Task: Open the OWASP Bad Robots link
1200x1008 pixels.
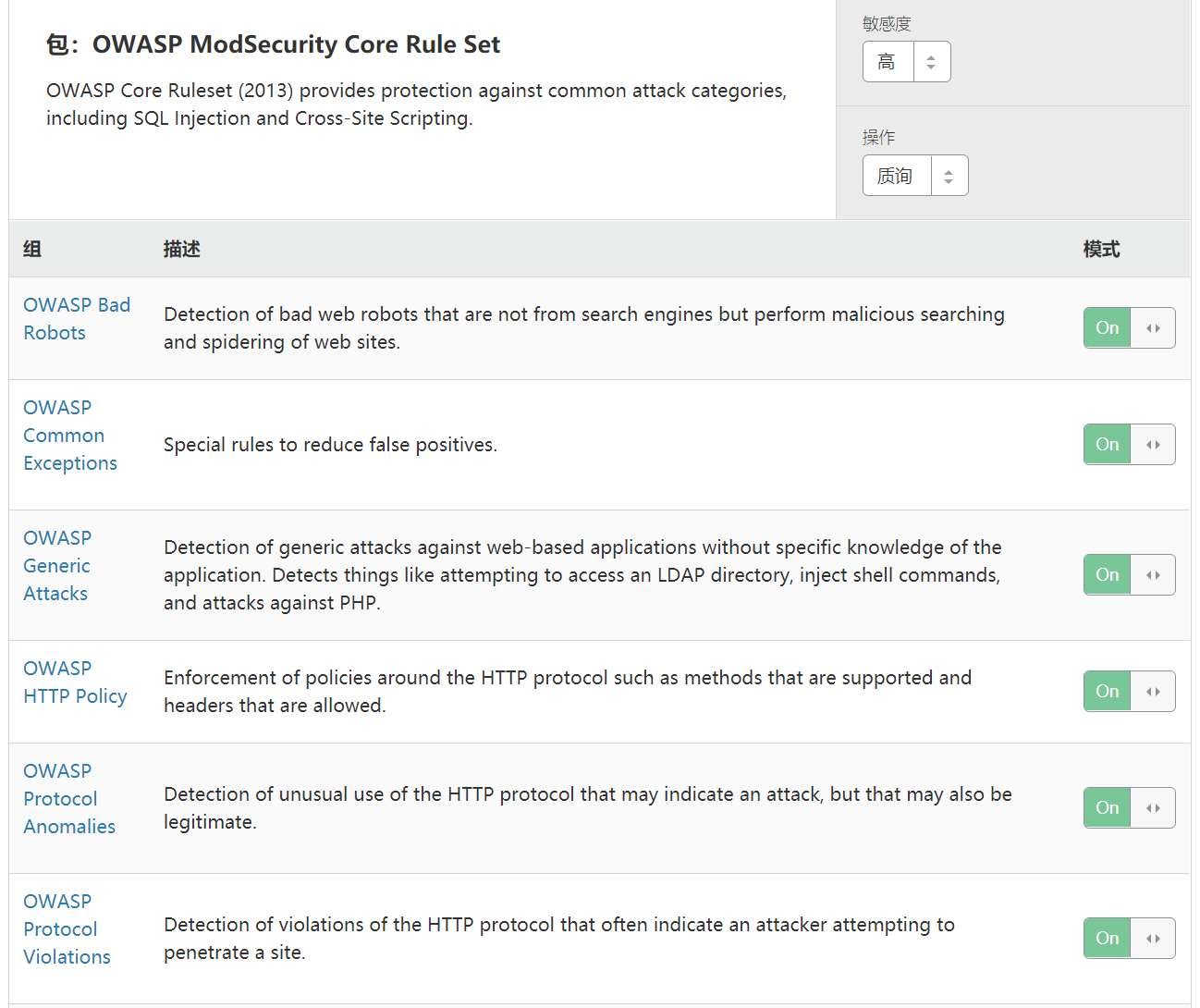Action: click(77, 319)
